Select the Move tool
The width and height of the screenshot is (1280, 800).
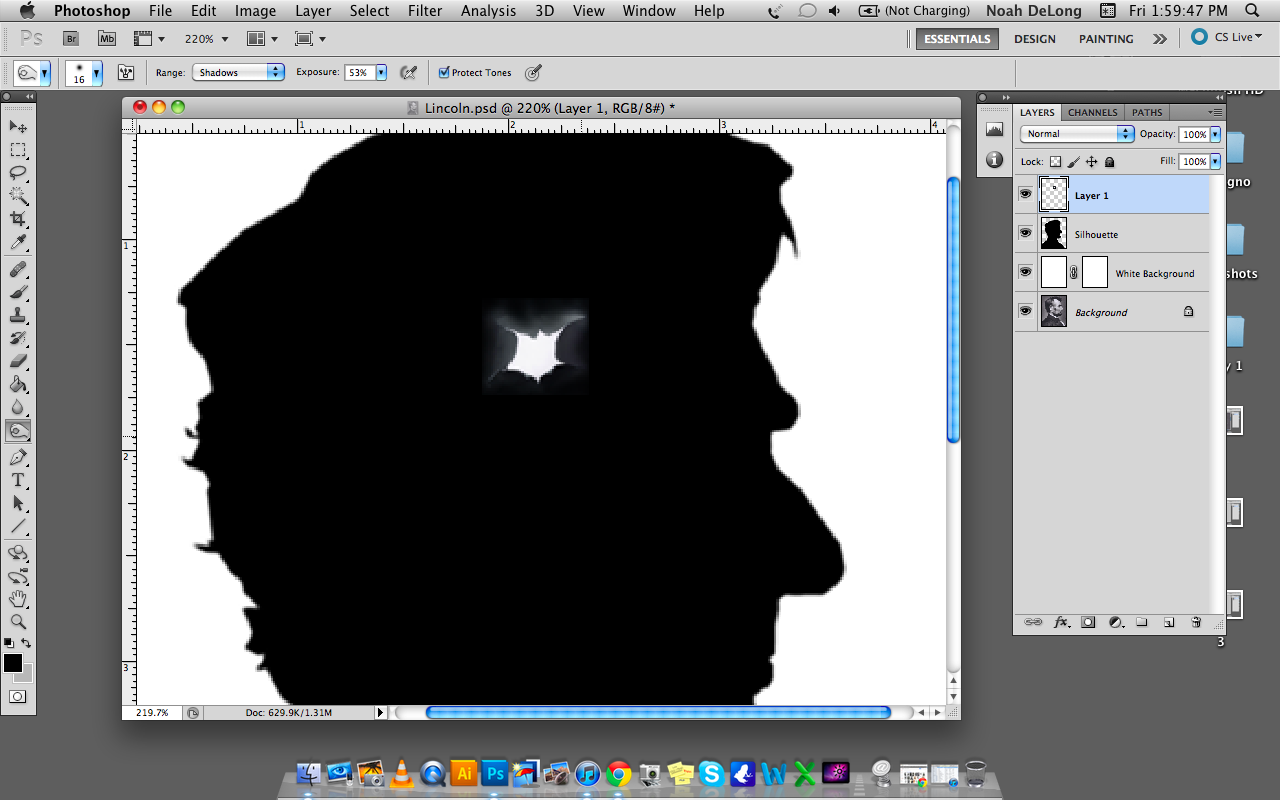coord(18,127)
